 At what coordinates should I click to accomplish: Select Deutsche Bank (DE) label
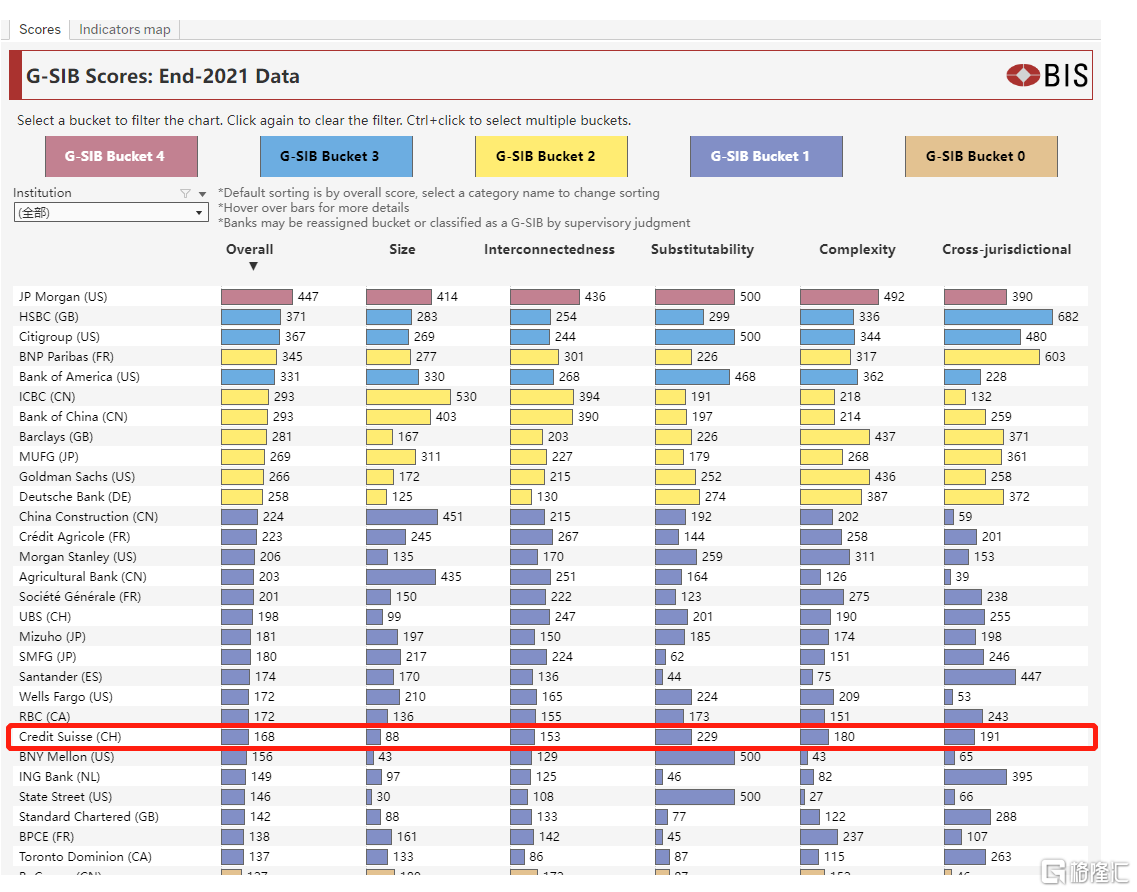75,497
